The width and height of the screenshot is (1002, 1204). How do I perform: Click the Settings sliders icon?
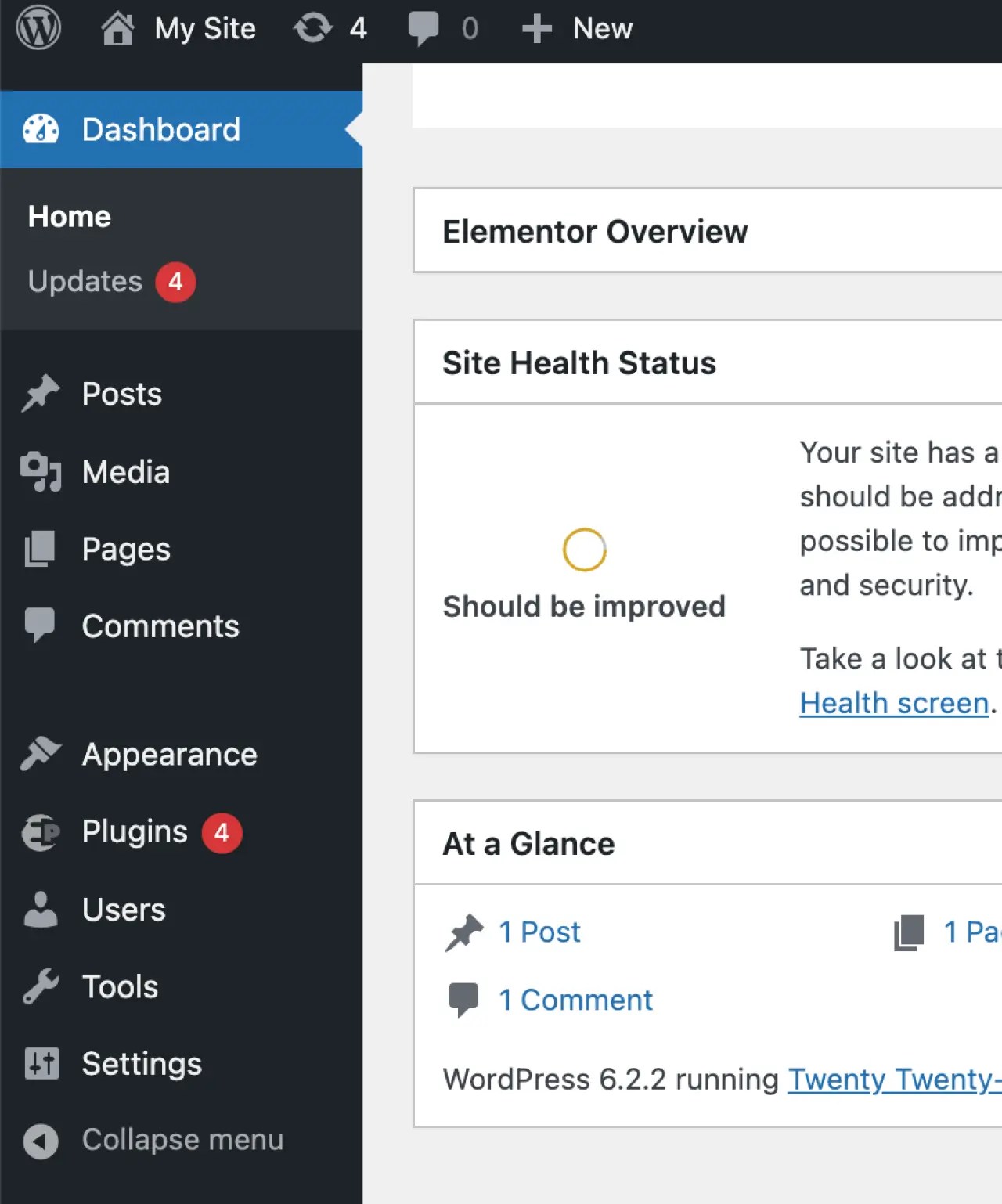click(x=41, y=1063)
